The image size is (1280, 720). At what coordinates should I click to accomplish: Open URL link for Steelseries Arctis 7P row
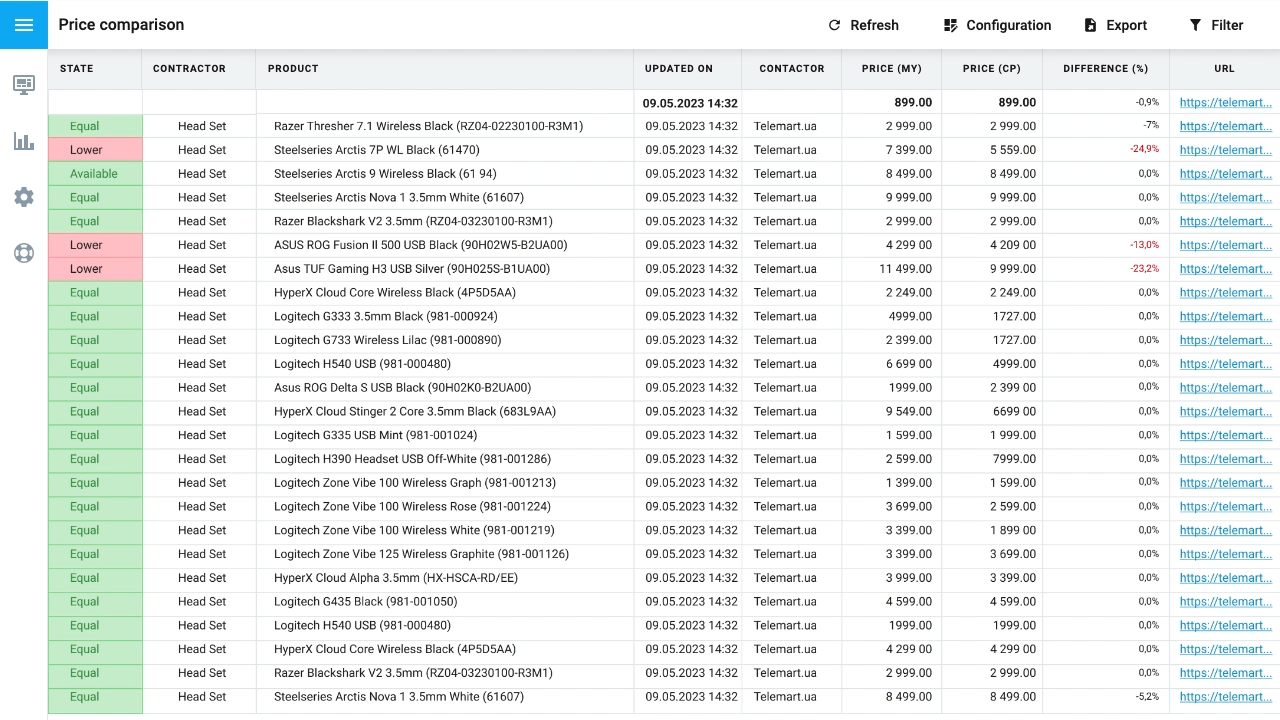tap(1225, 150)
